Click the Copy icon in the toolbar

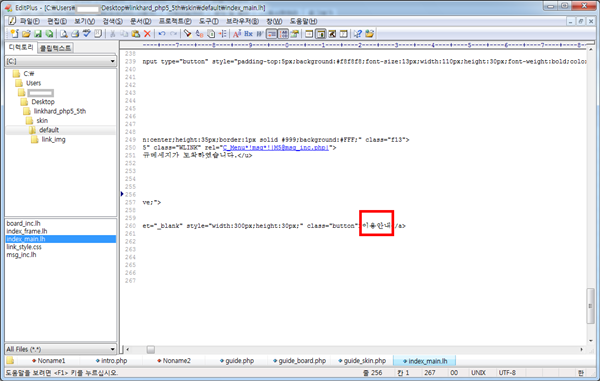coord(124,34)
